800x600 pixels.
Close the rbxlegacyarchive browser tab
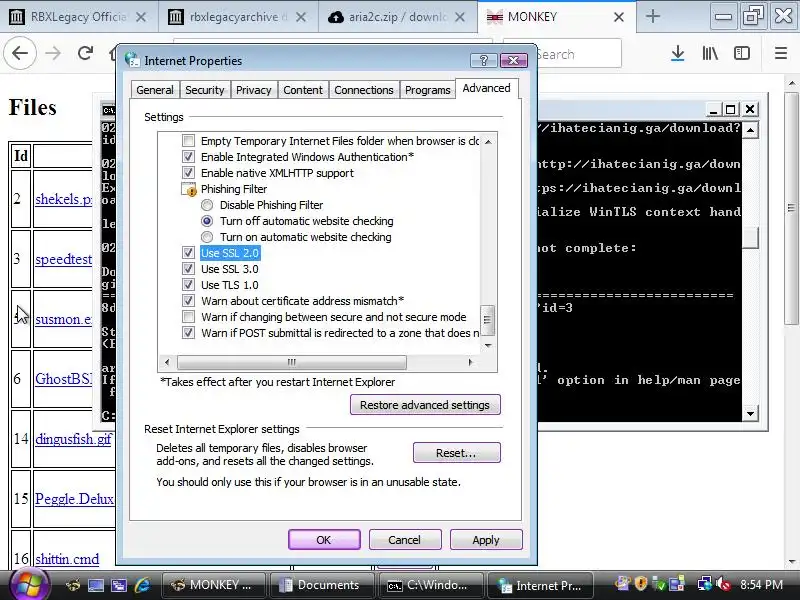(301, 17)
